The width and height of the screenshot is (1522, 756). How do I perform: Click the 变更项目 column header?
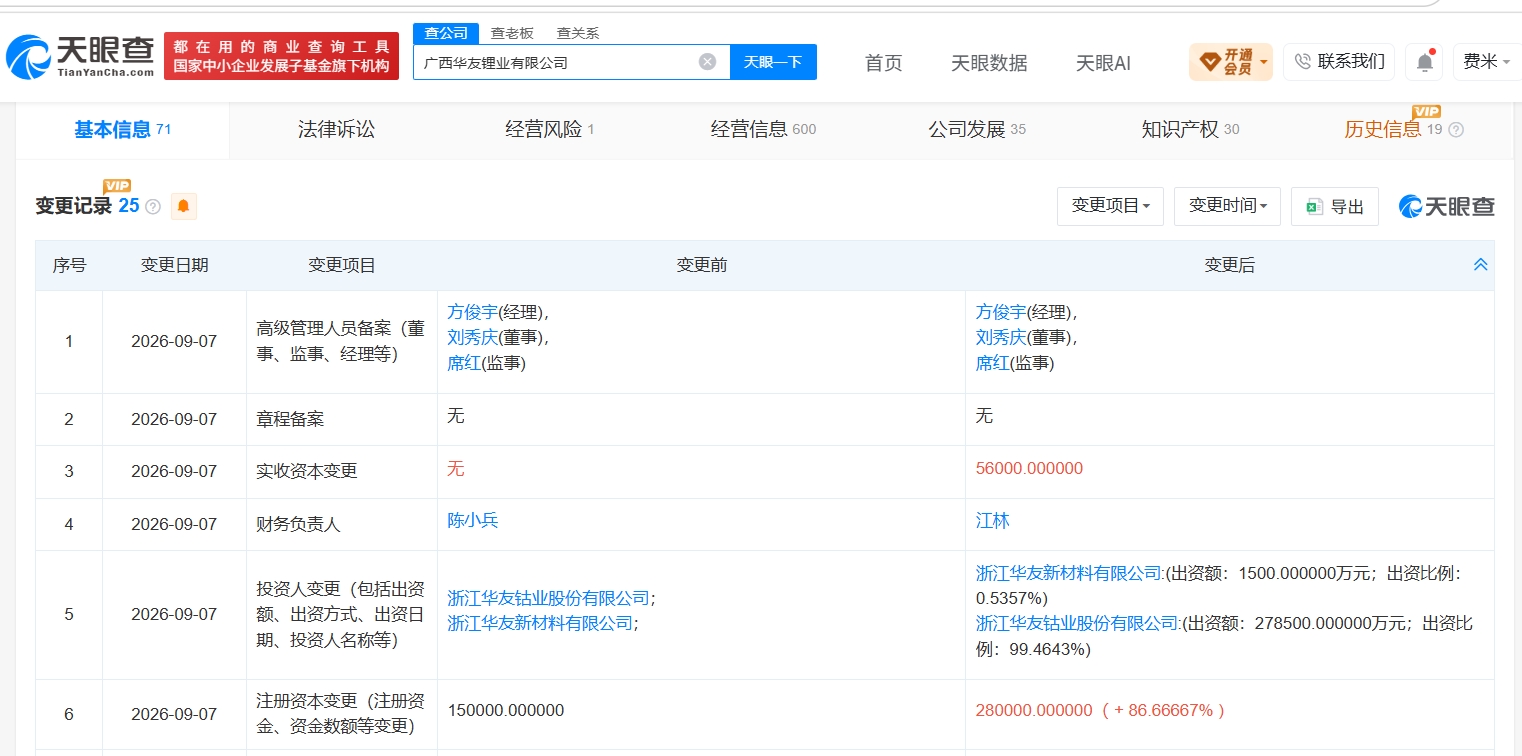342,266
